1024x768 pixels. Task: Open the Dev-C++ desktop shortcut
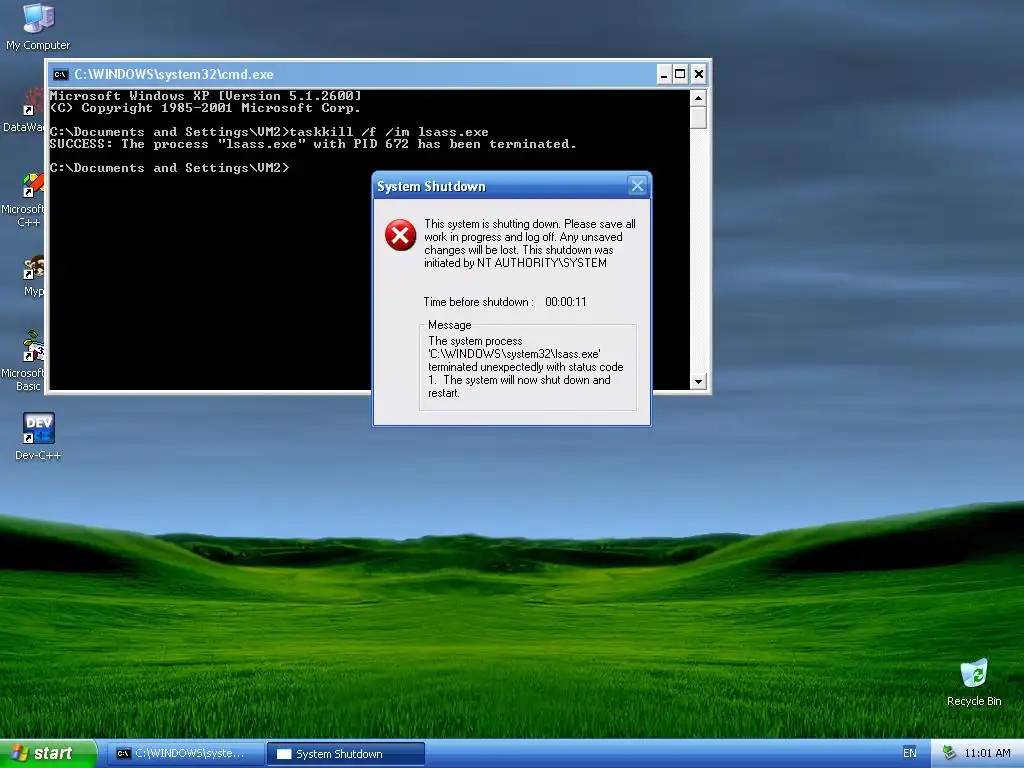38,436
